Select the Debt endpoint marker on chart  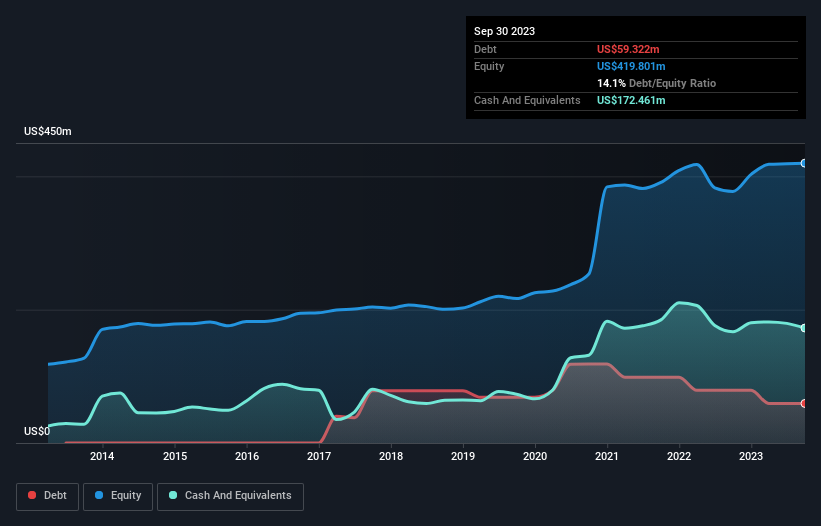tap(804, 404)
